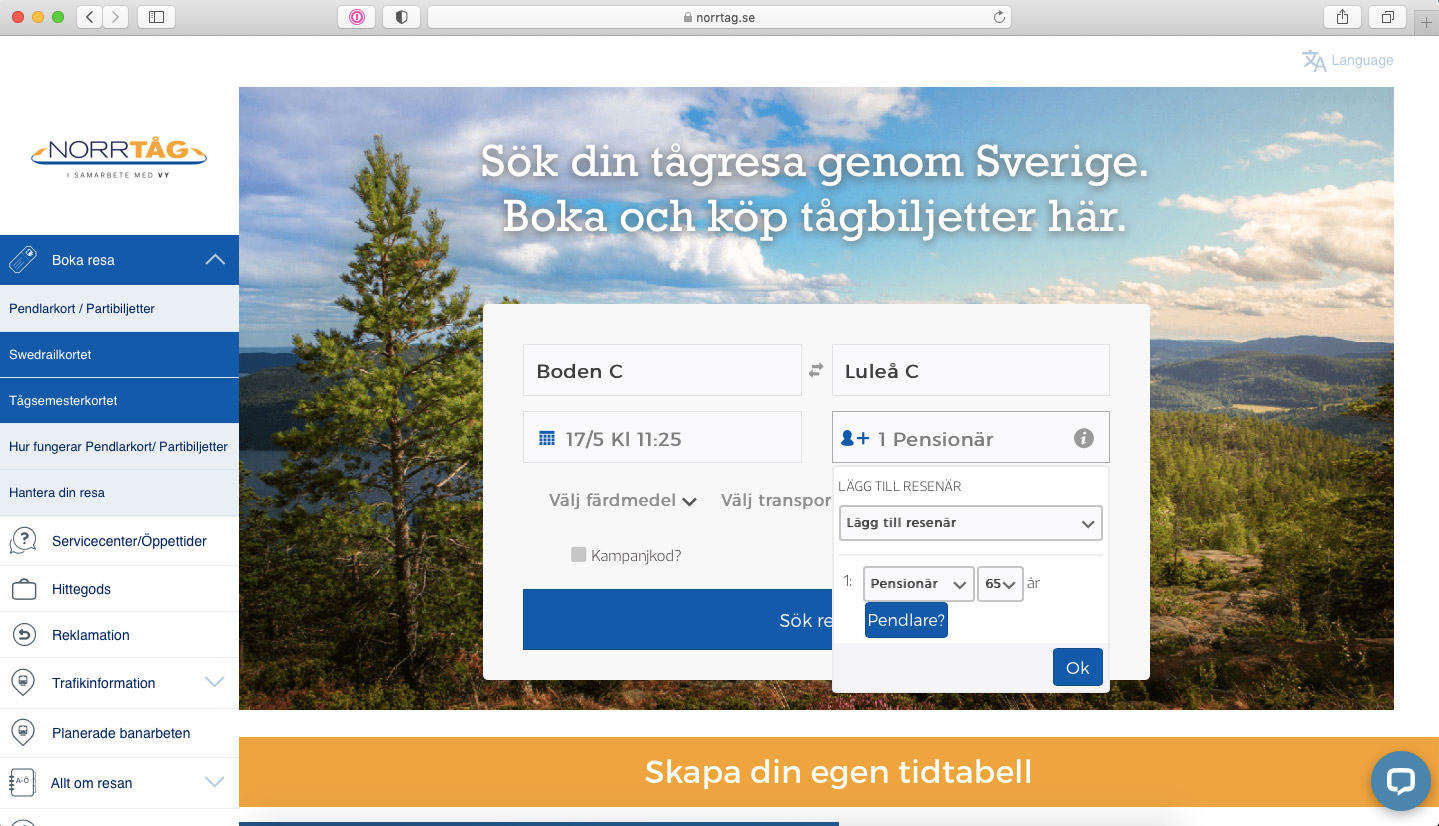Click the calendar icon in date field
1439x826 pixels.
(x=547, y=438)
